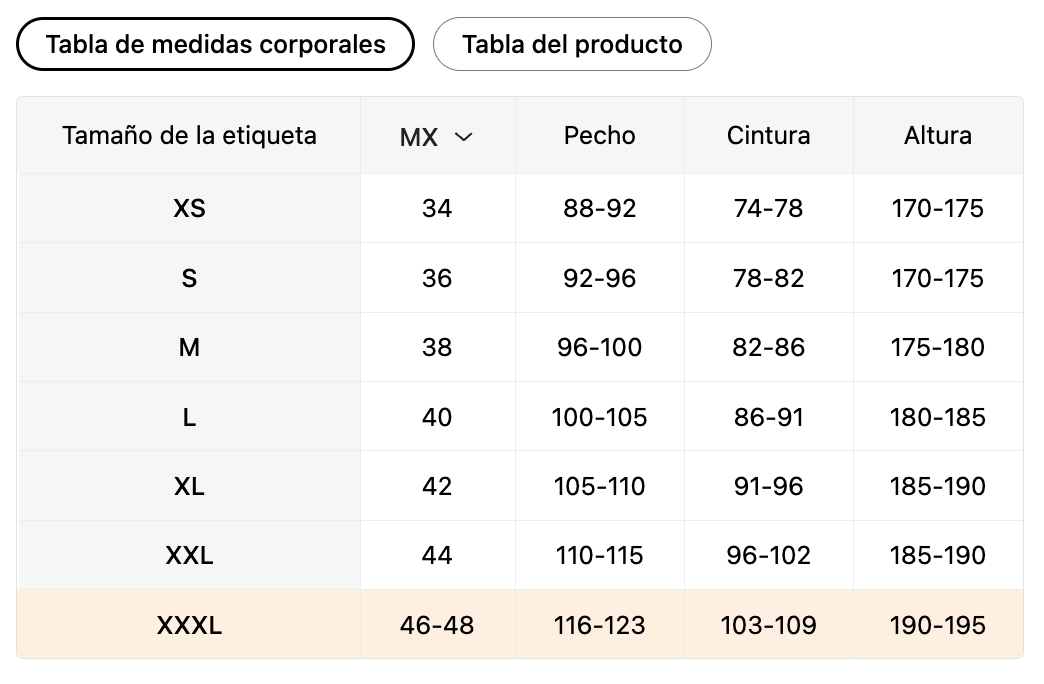
Task: Switch to Tabla de medidas corporales tab
Action: click(215, 44)
